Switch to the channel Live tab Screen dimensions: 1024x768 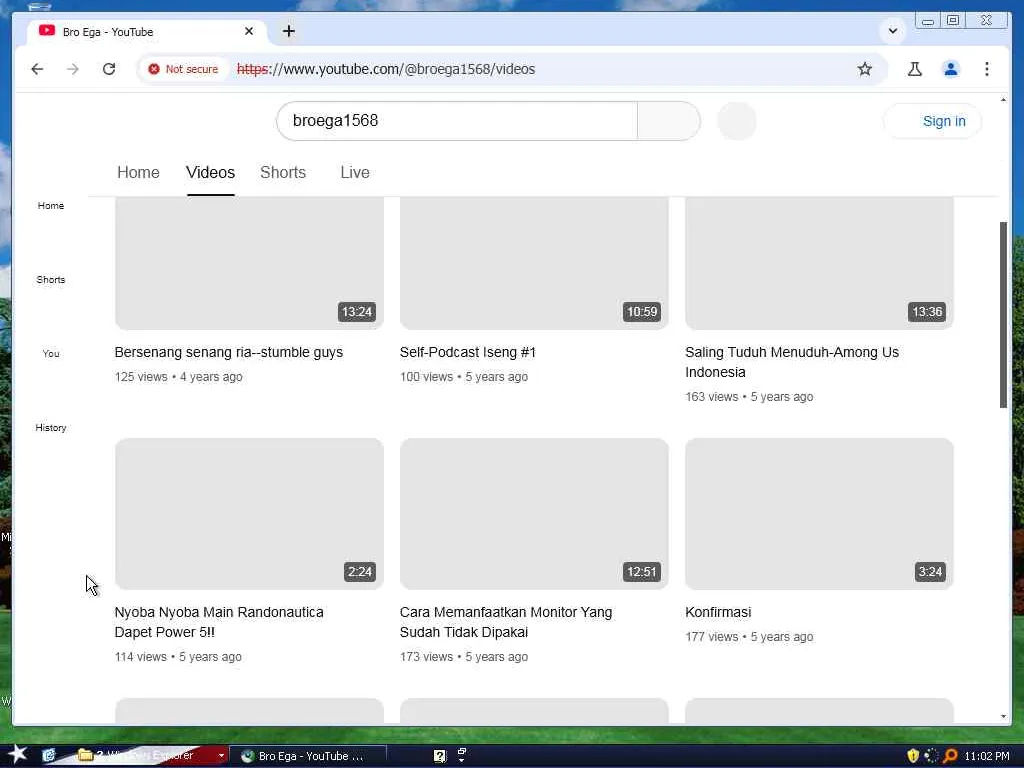click(x=355, y=172)
